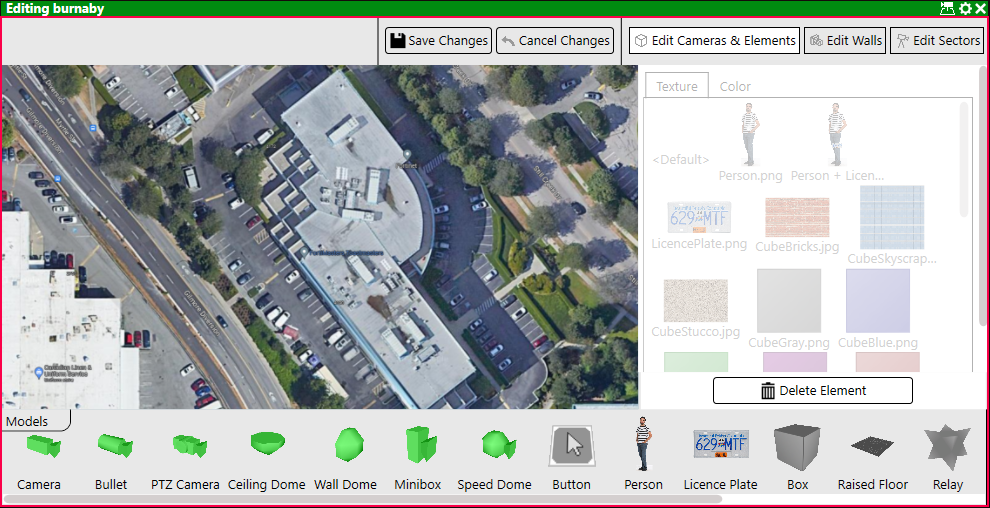Add the Person model
The width and height of the screenshot is (990, 508).
(643, 444)
